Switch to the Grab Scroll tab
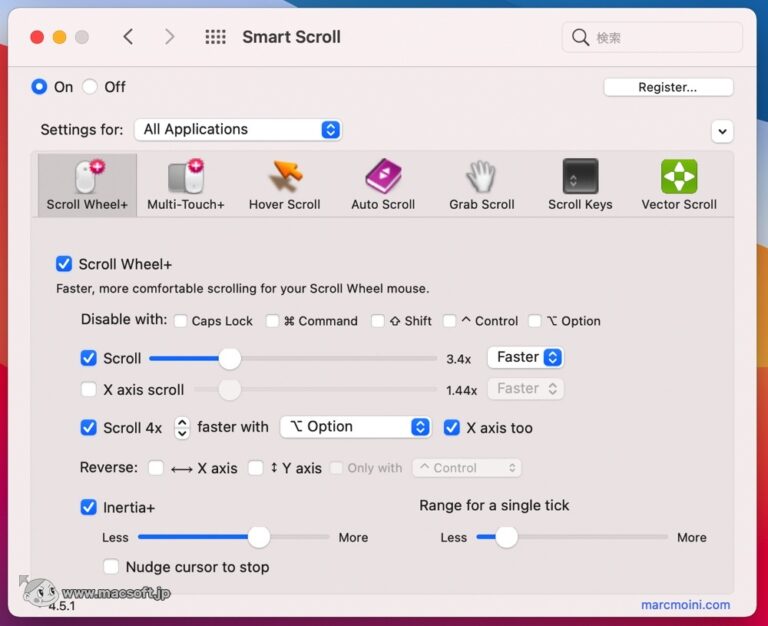The image size is (768, 626). pyautogui.click(x=481, y=185)
